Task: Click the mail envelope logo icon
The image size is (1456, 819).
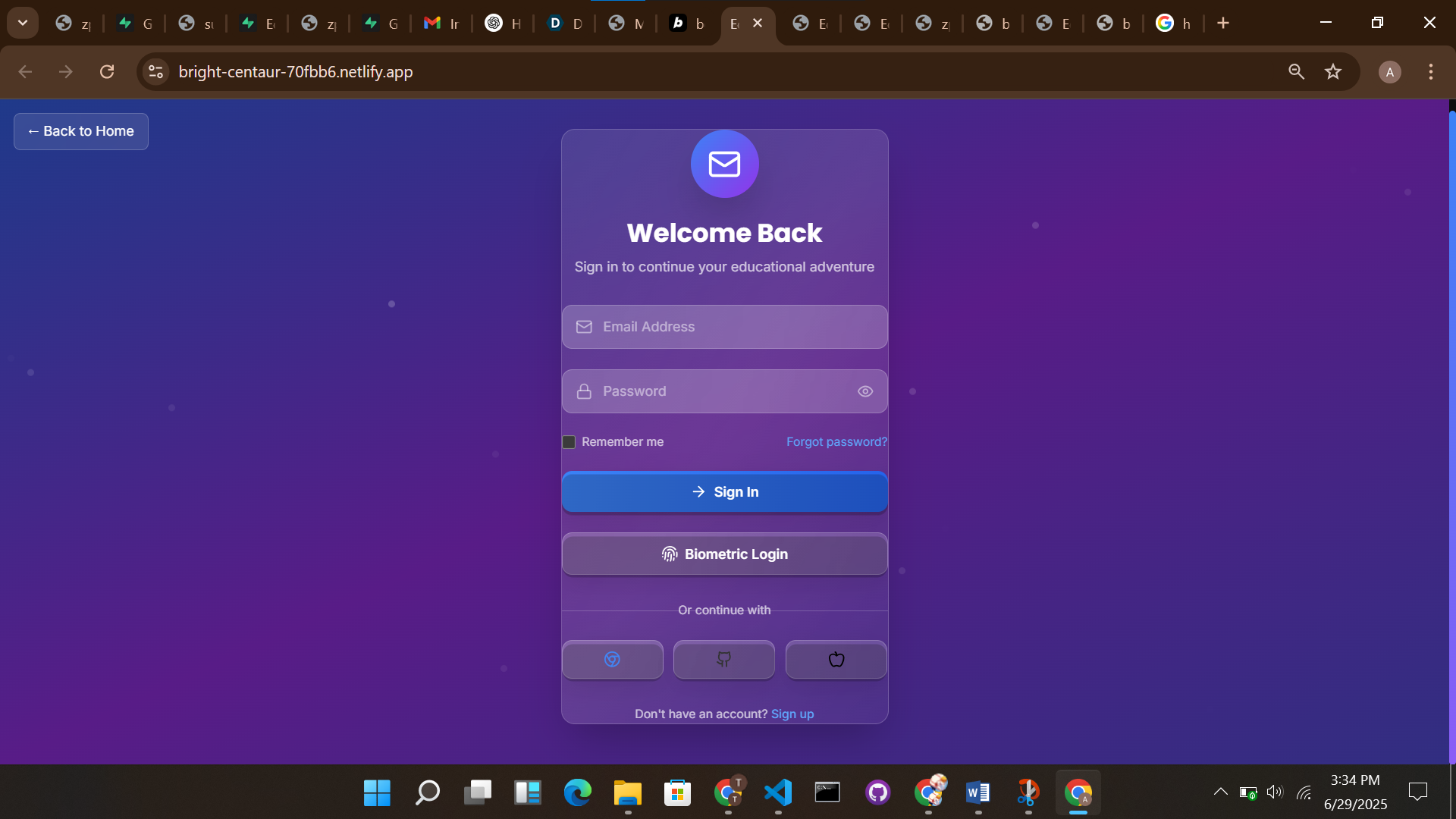Action: click(x=724, y=164)
